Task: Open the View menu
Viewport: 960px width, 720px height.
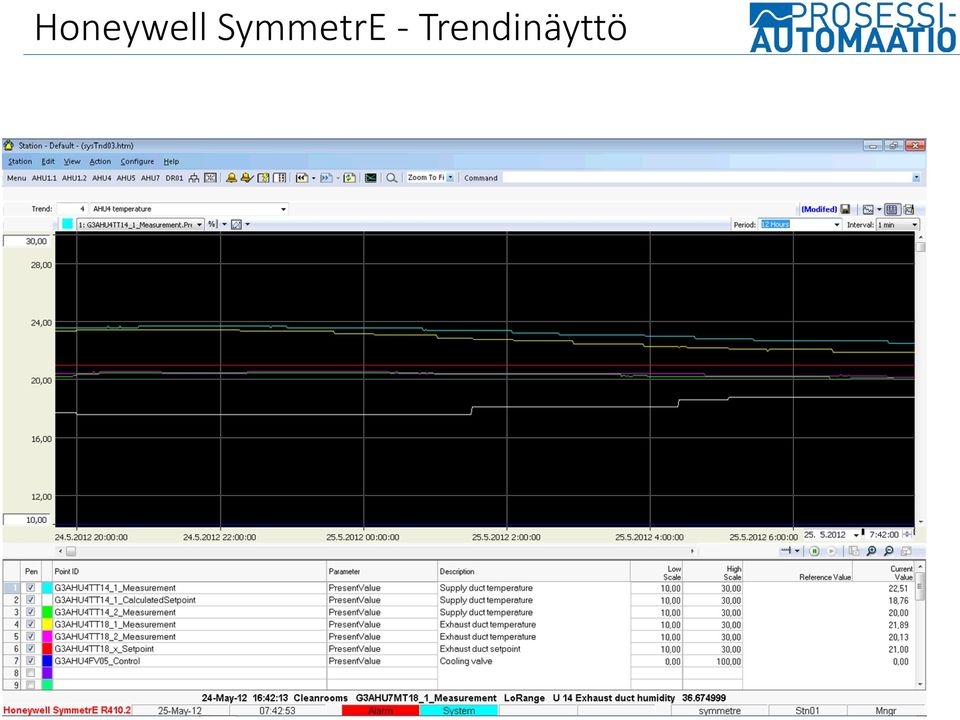Action: tap(72, 162)
